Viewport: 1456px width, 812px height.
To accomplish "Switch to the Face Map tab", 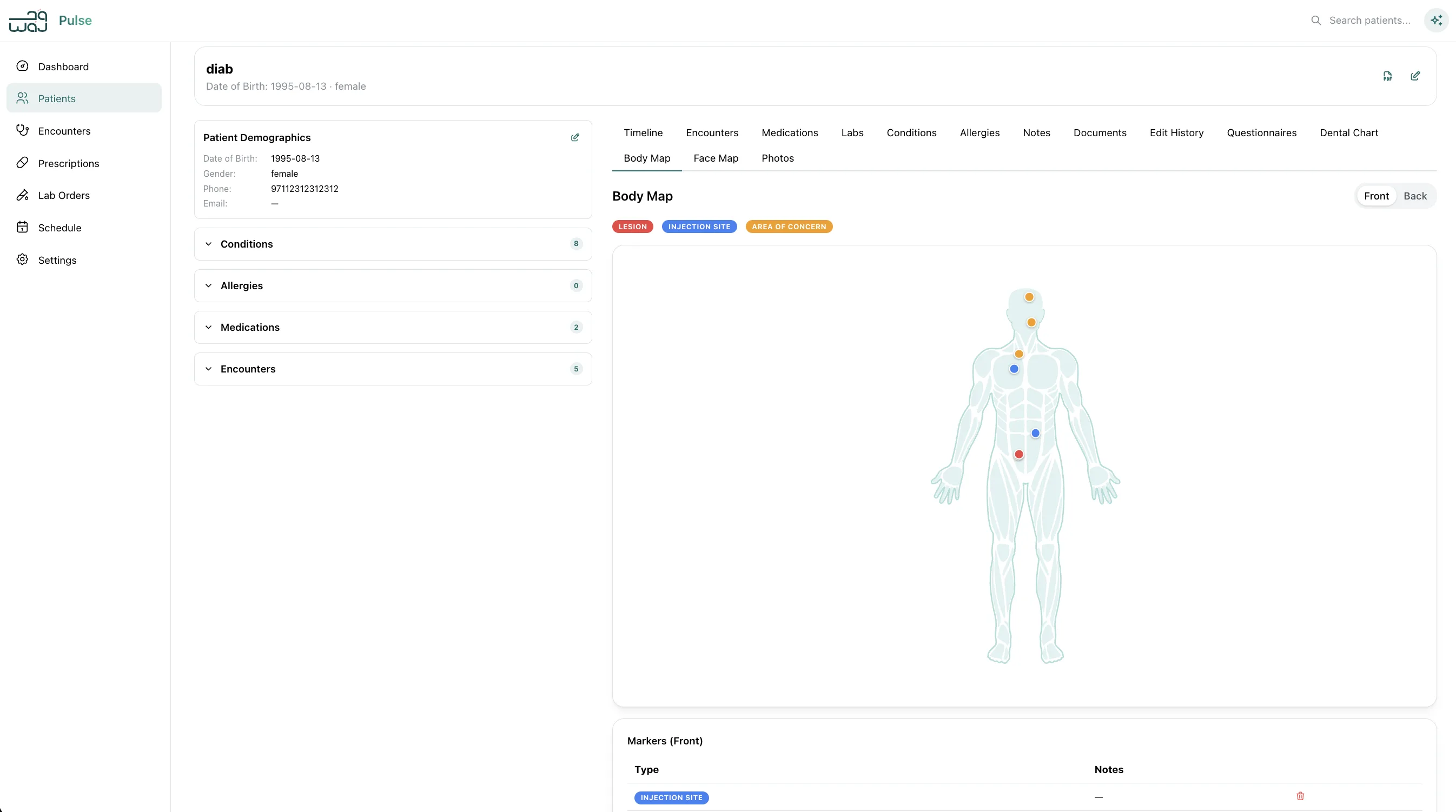I will [x=716, y=158].
